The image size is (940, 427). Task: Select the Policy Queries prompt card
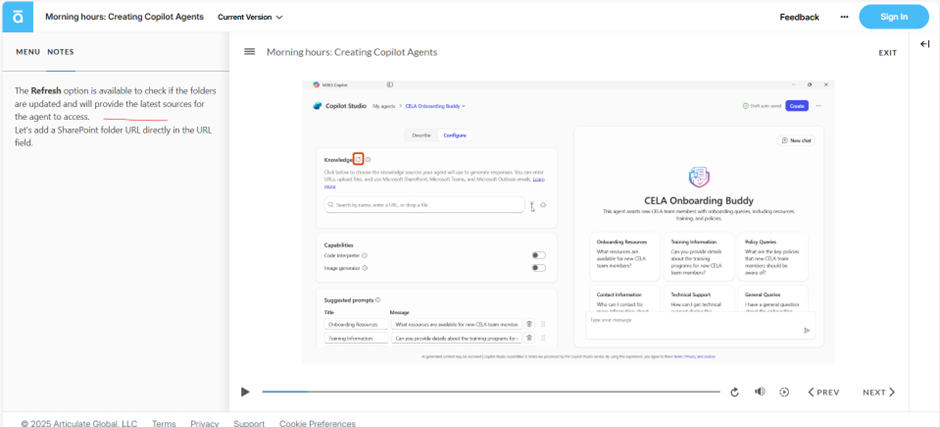click(773, 257)
